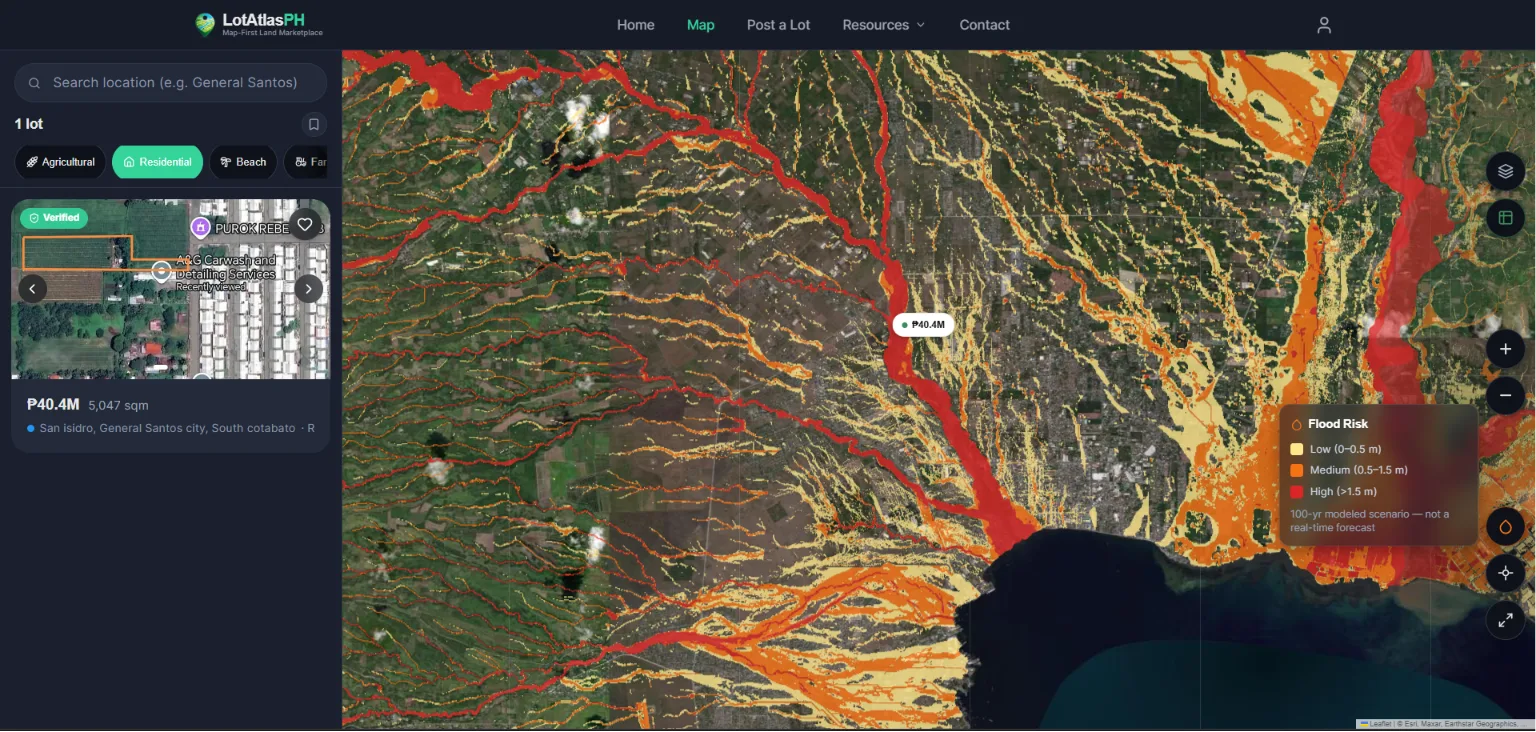
Task: Open the map layers stack button
Action: coord(1505,171)
